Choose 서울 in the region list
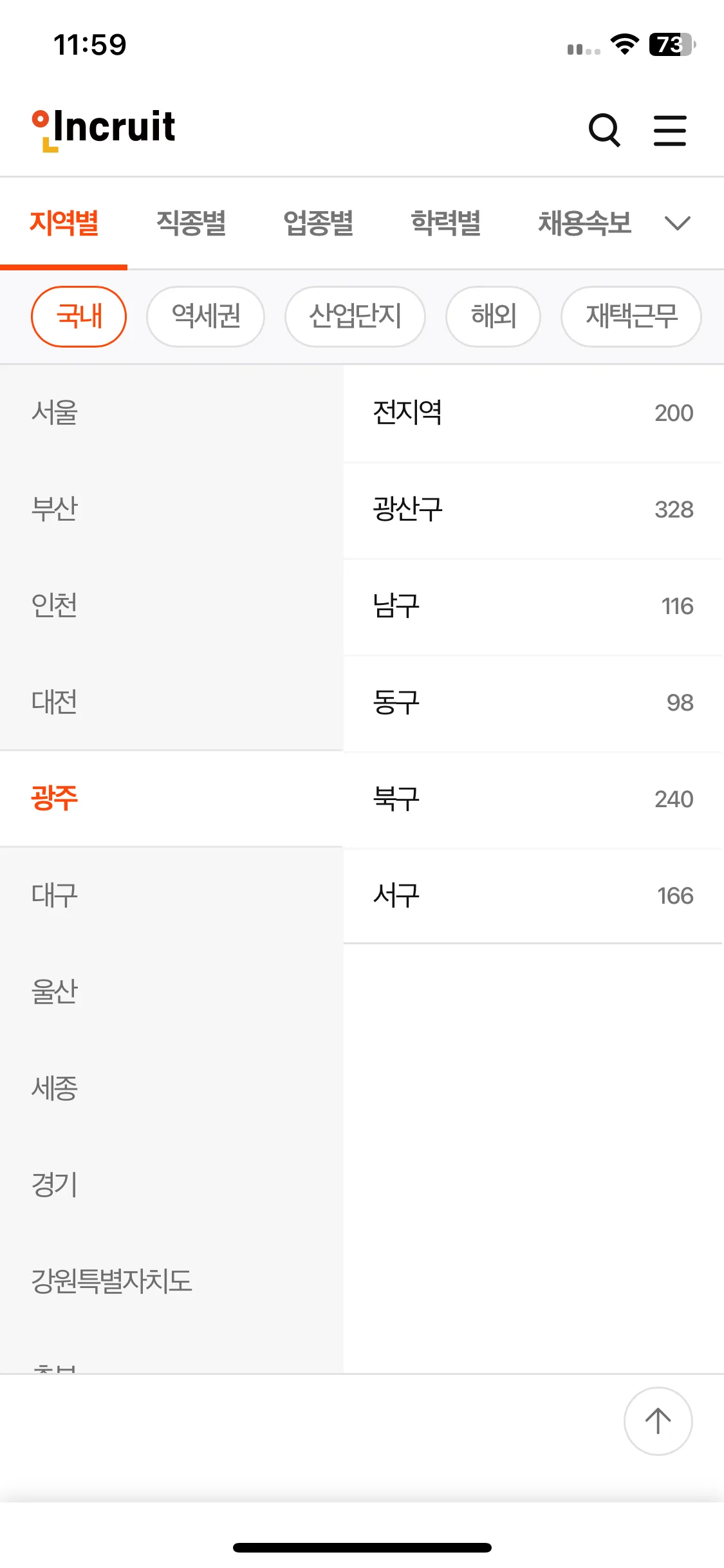The width and height of the screenshot is (724, 1568). click(171, 413)
